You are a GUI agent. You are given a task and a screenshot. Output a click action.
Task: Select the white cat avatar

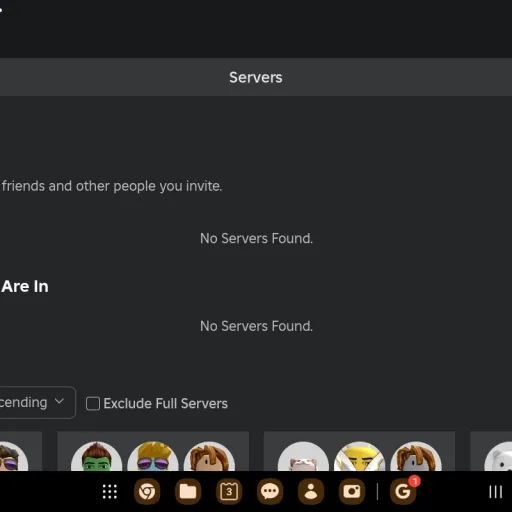pos(303,456)
